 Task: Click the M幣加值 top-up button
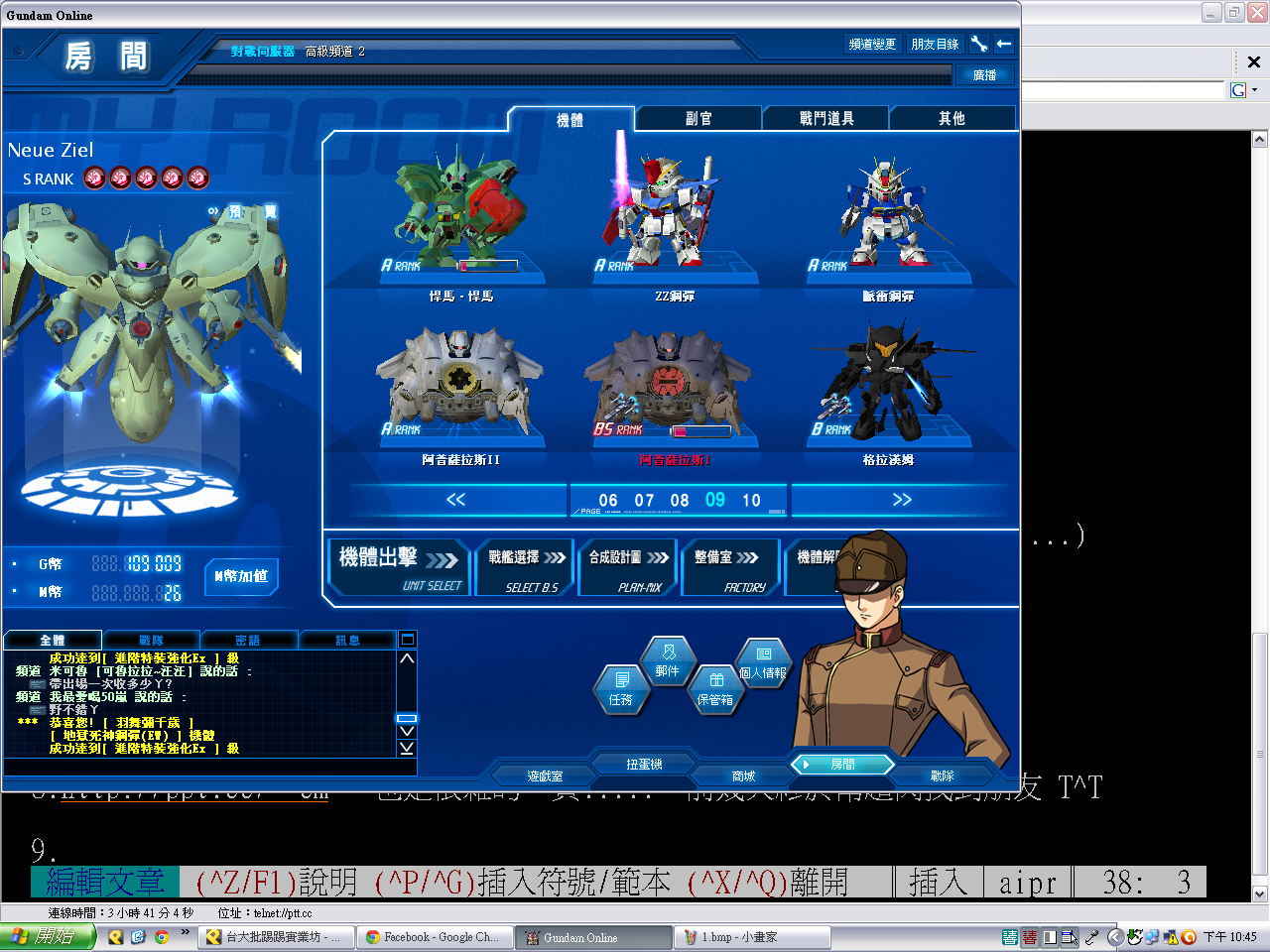point(241,576)
